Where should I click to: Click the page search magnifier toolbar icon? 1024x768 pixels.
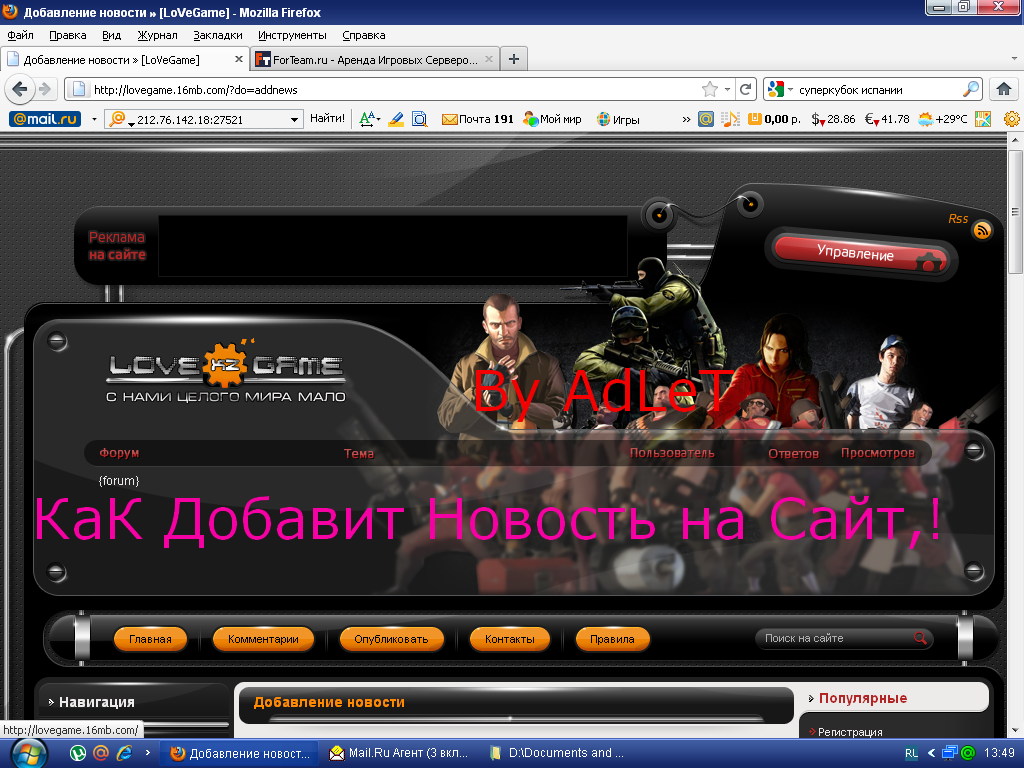(x=420, y=119)
